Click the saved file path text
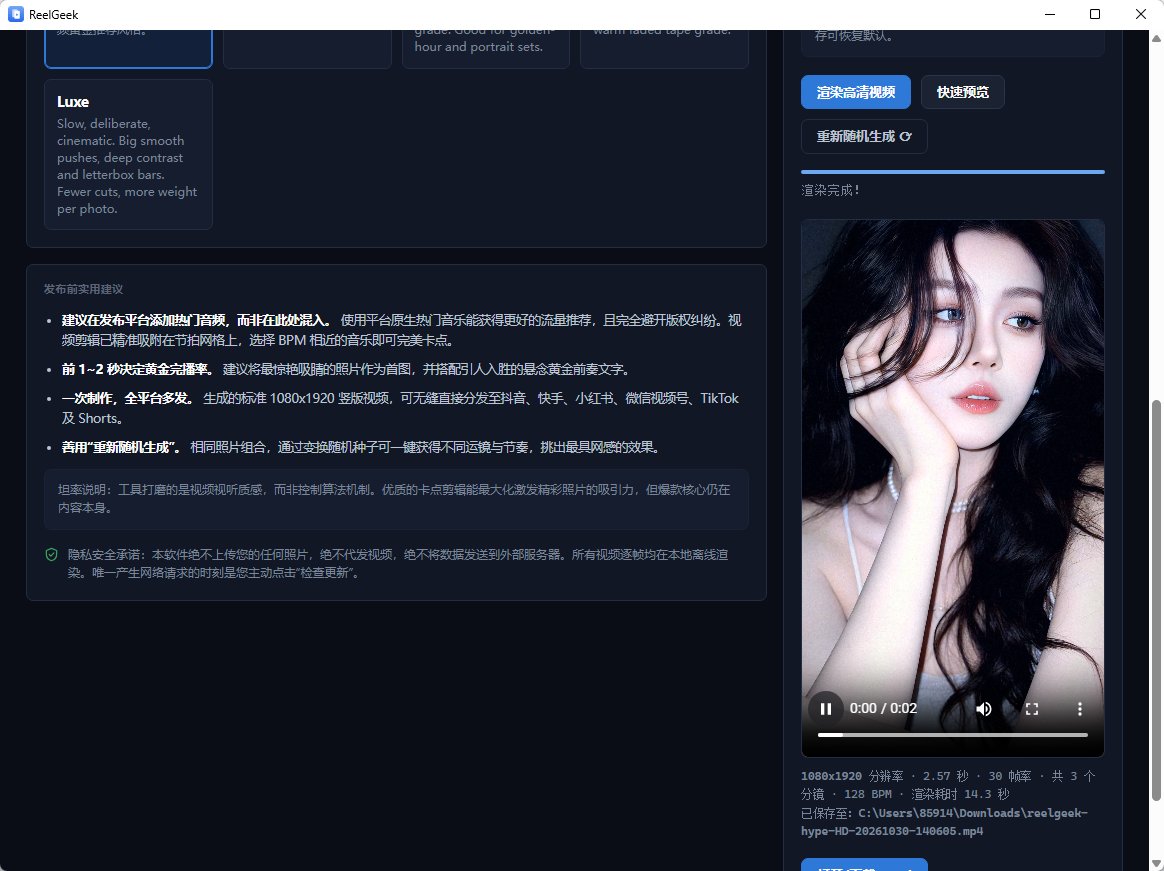The image size is (1164, 871). coord(944,822)
